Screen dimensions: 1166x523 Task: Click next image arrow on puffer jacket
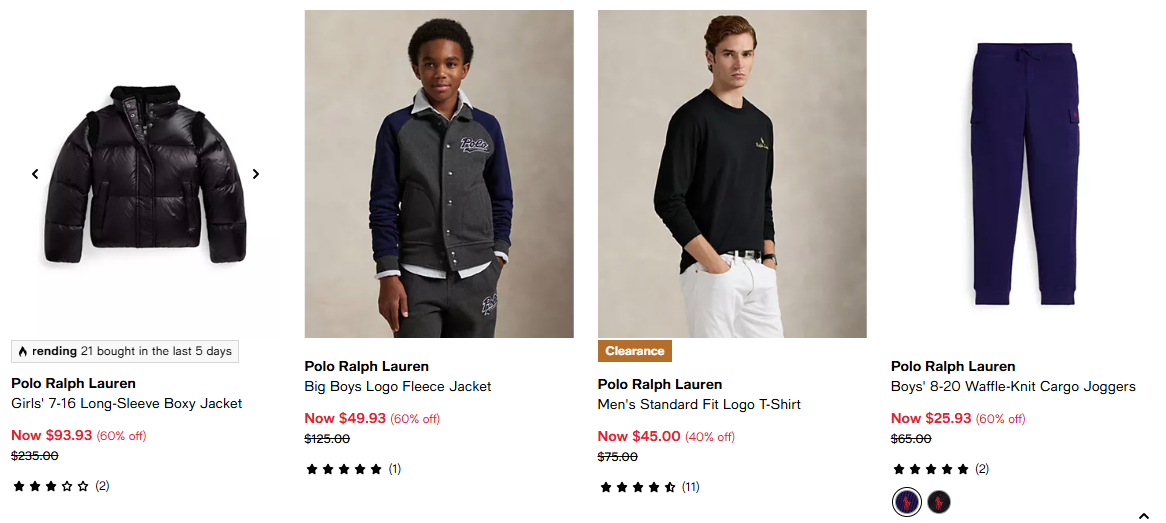tap(256, 174)
